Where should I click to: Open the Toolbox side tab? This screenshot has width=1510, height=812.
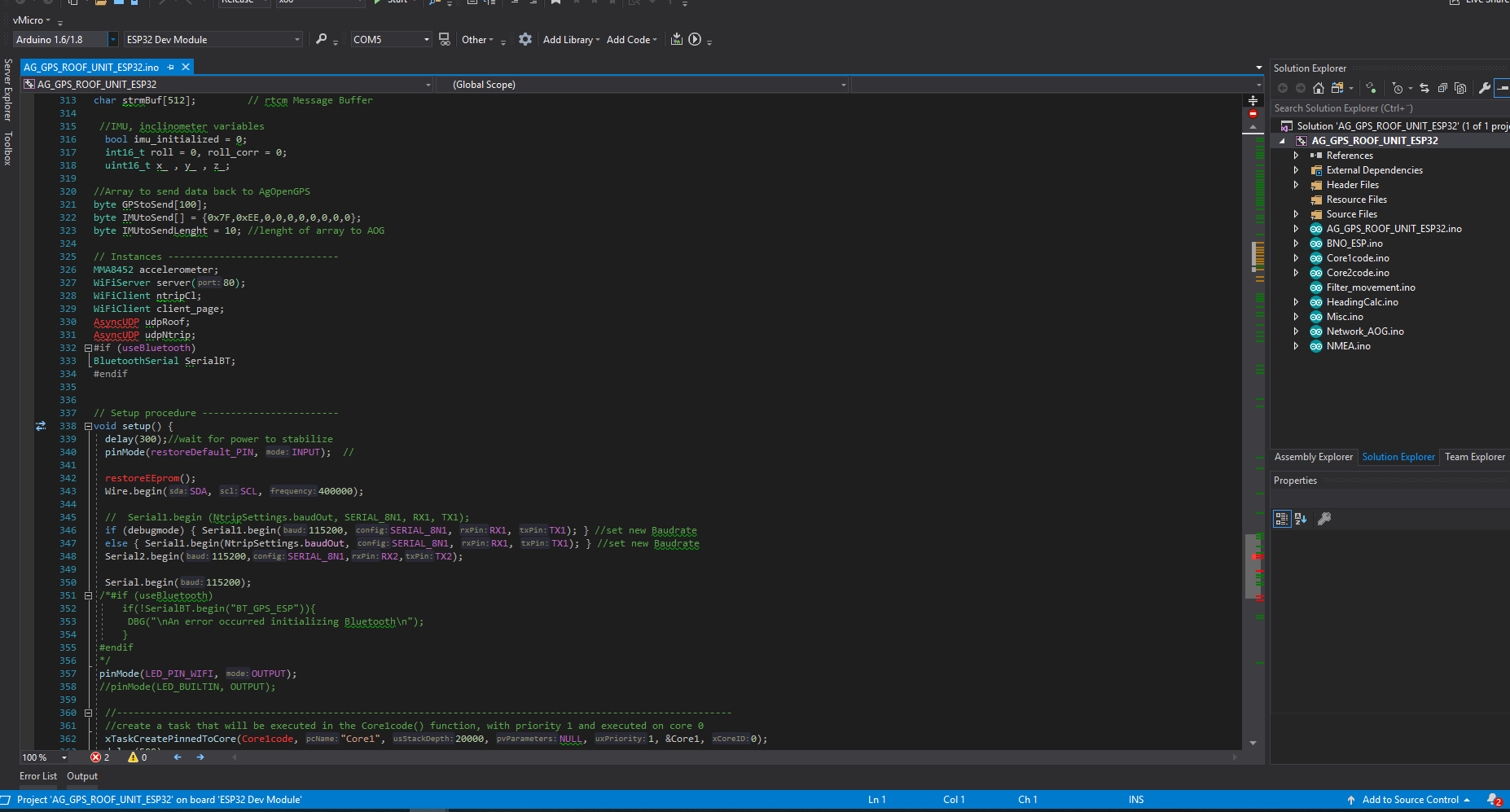click(8, 148)
